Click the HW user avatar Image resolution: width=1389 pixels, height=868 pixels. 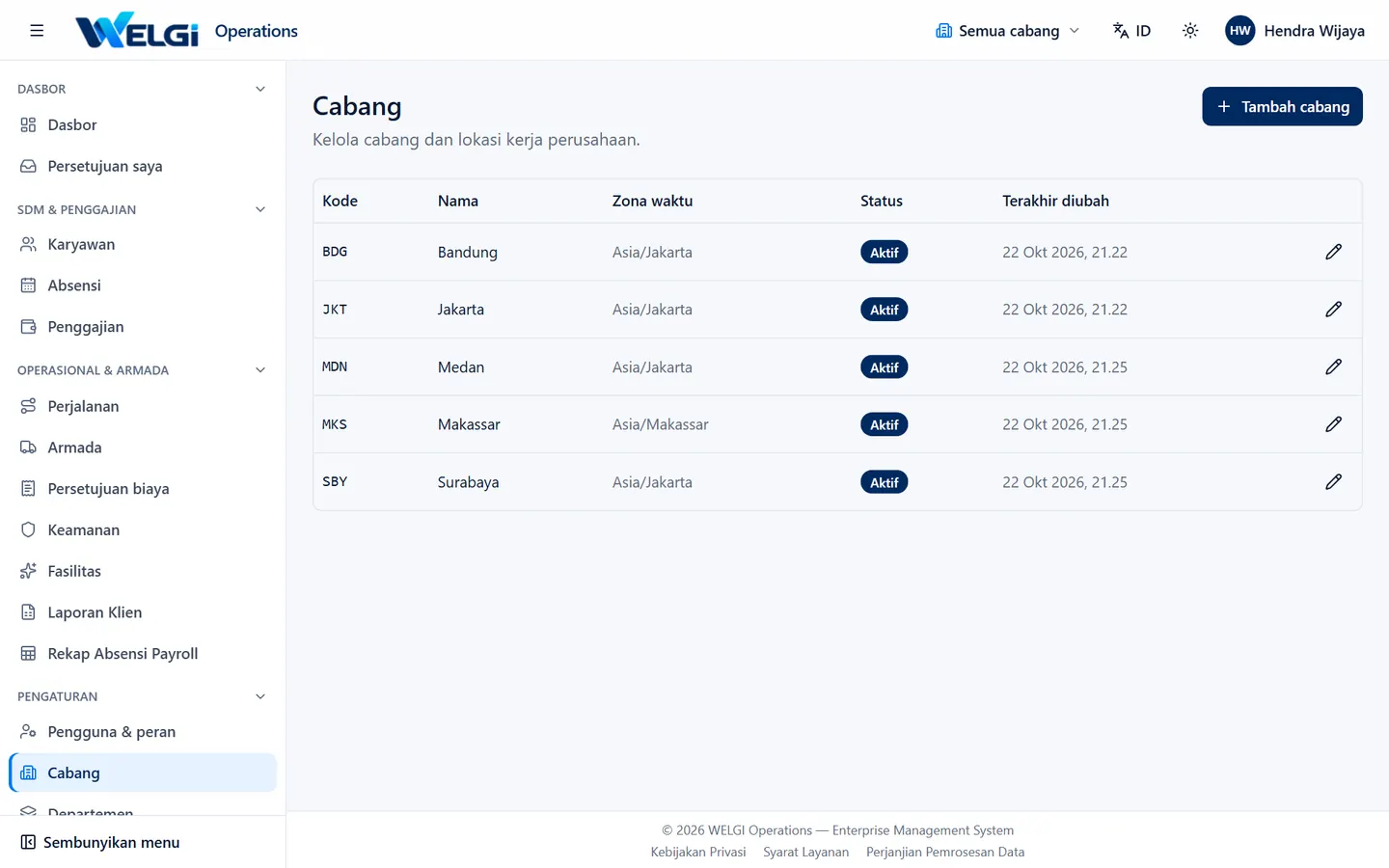point(1239,31)
